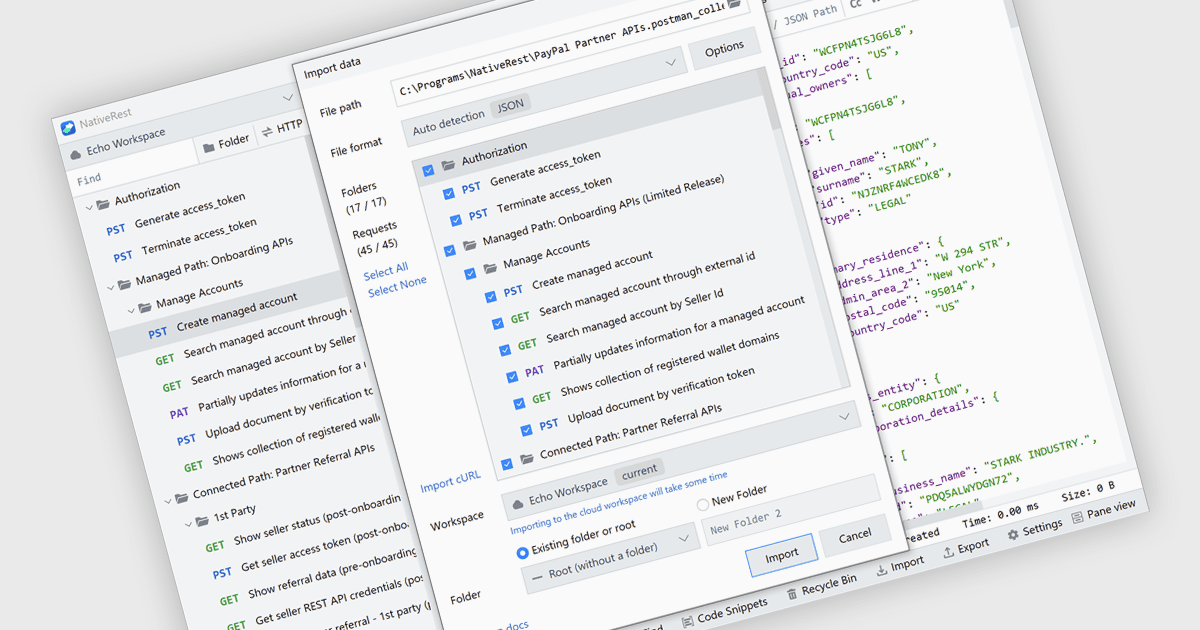
Task: Click PST icon of sidebar Terminate access_token
Action: click(123, 256)
